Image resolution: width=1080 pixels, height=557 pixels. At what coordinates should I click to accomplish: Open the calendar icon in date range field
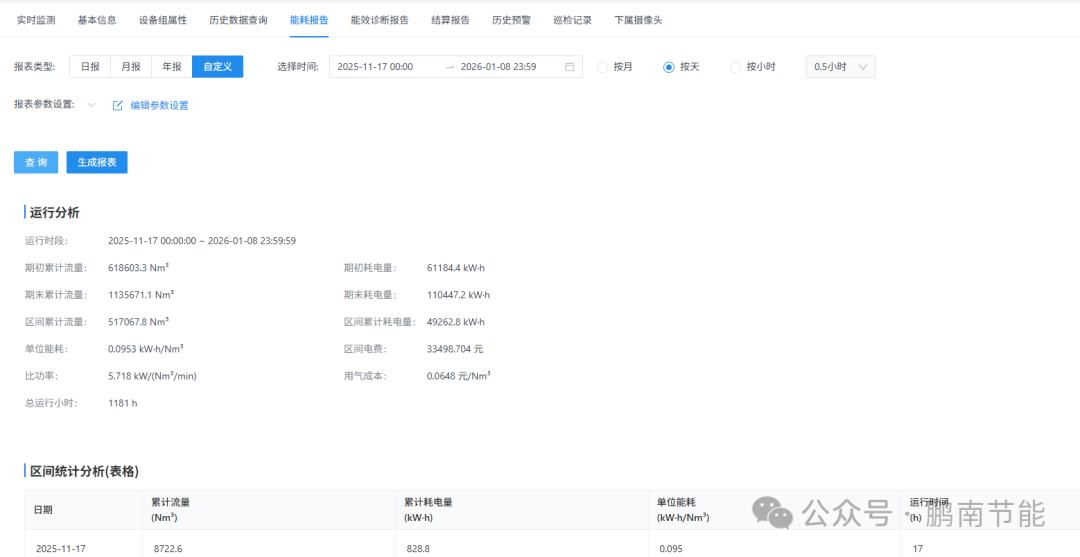[570, 67]
